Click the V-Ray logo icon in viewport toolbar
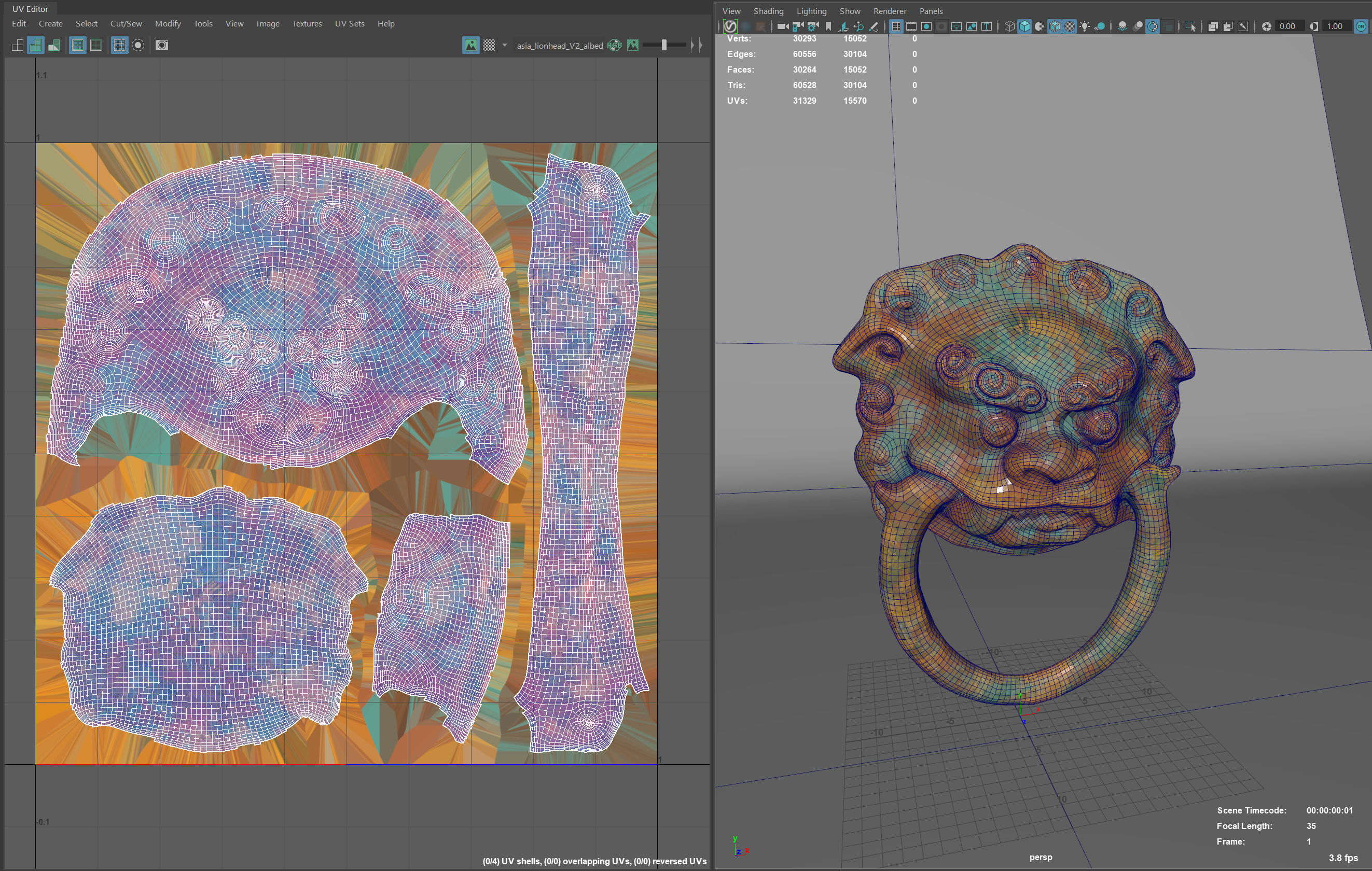1372x871 pixels. pyautogui.click(x=730, y=26)
